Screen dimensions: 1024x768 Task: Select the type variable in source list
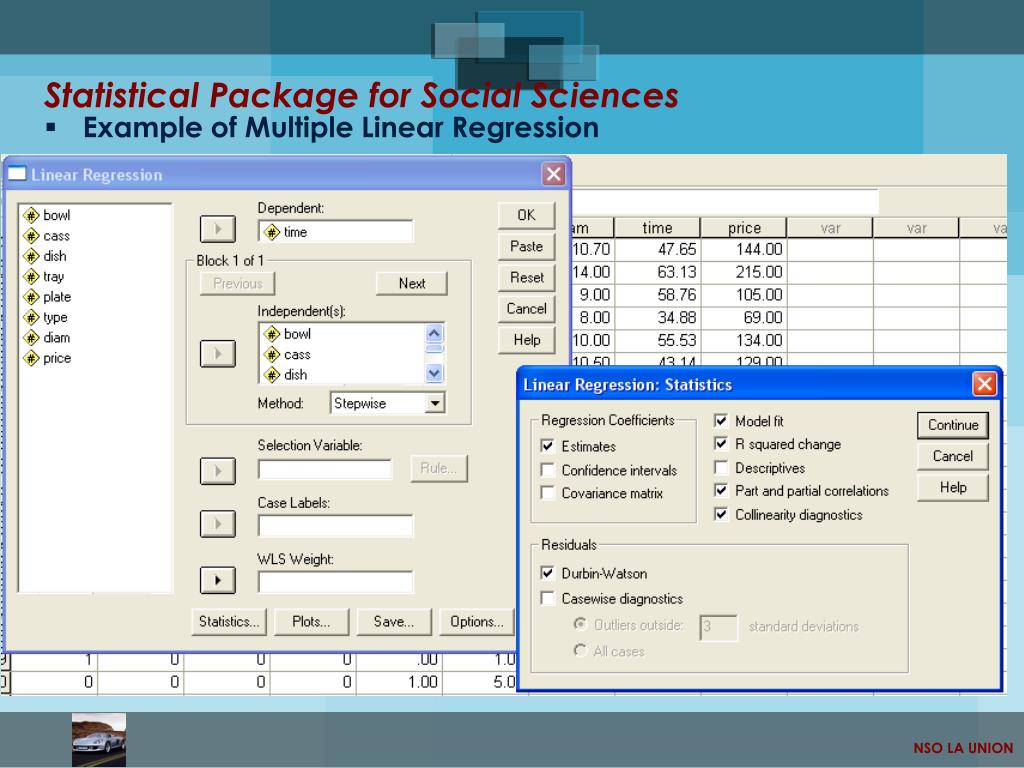pos(46,317)
